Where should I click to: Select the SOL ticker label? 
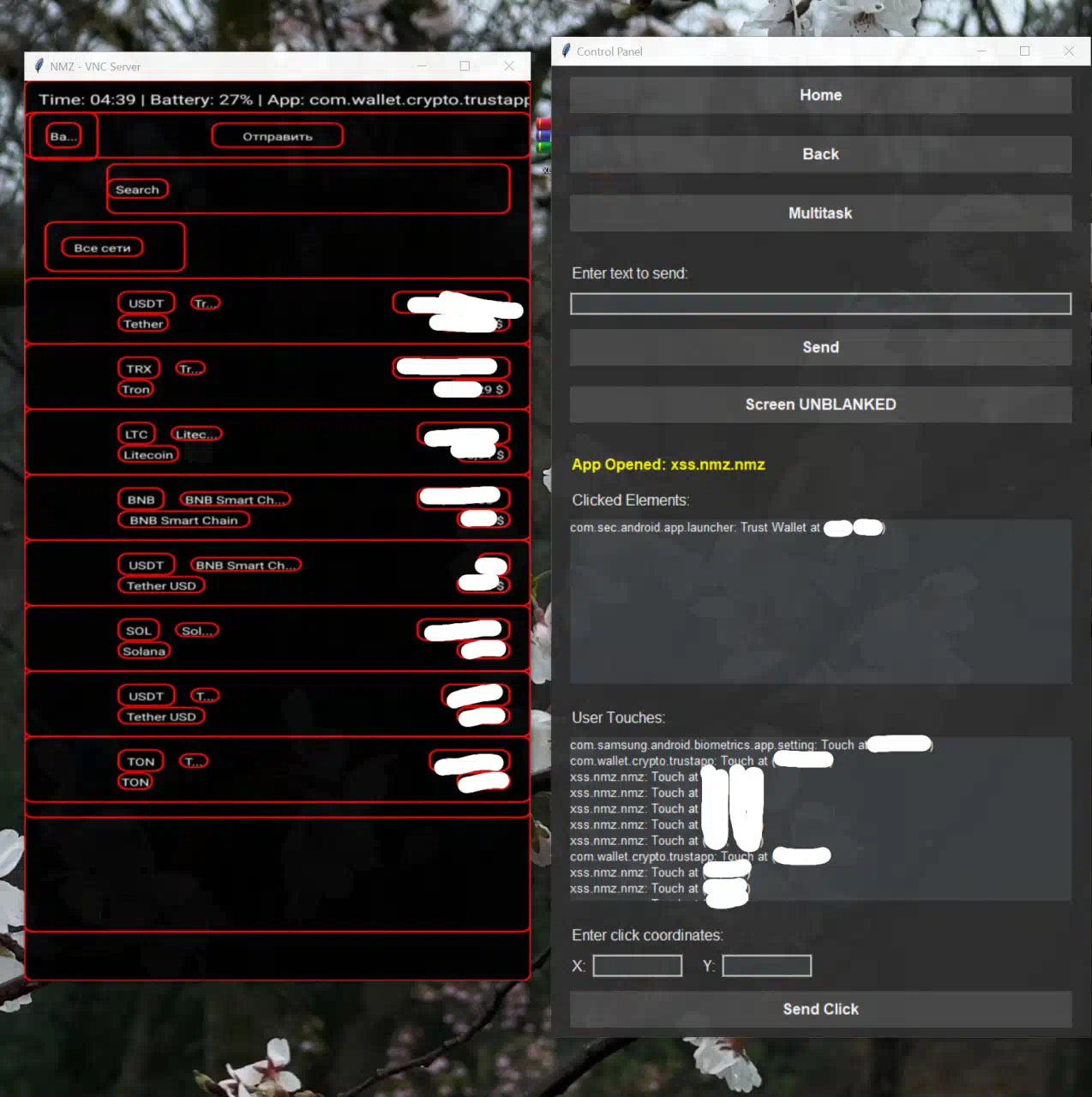click(x=138, y=630)
